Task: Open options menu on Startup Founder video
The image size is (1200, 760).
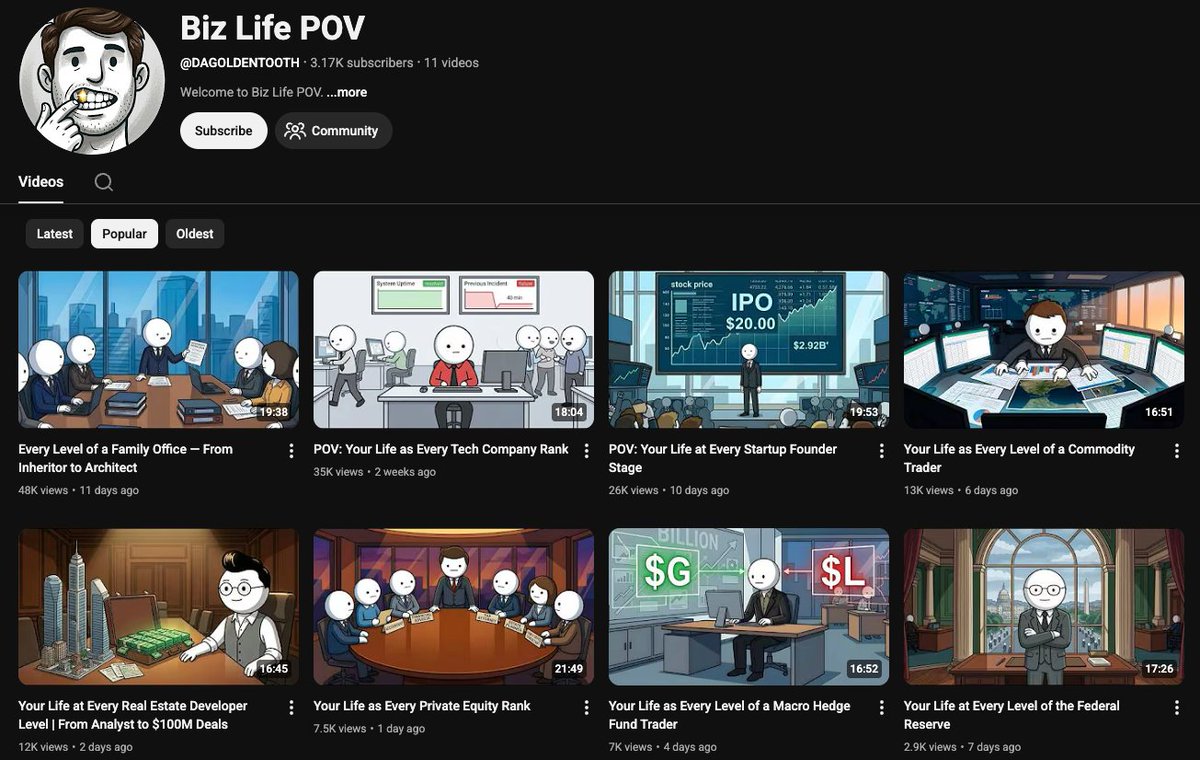Action: pos(881,451)
